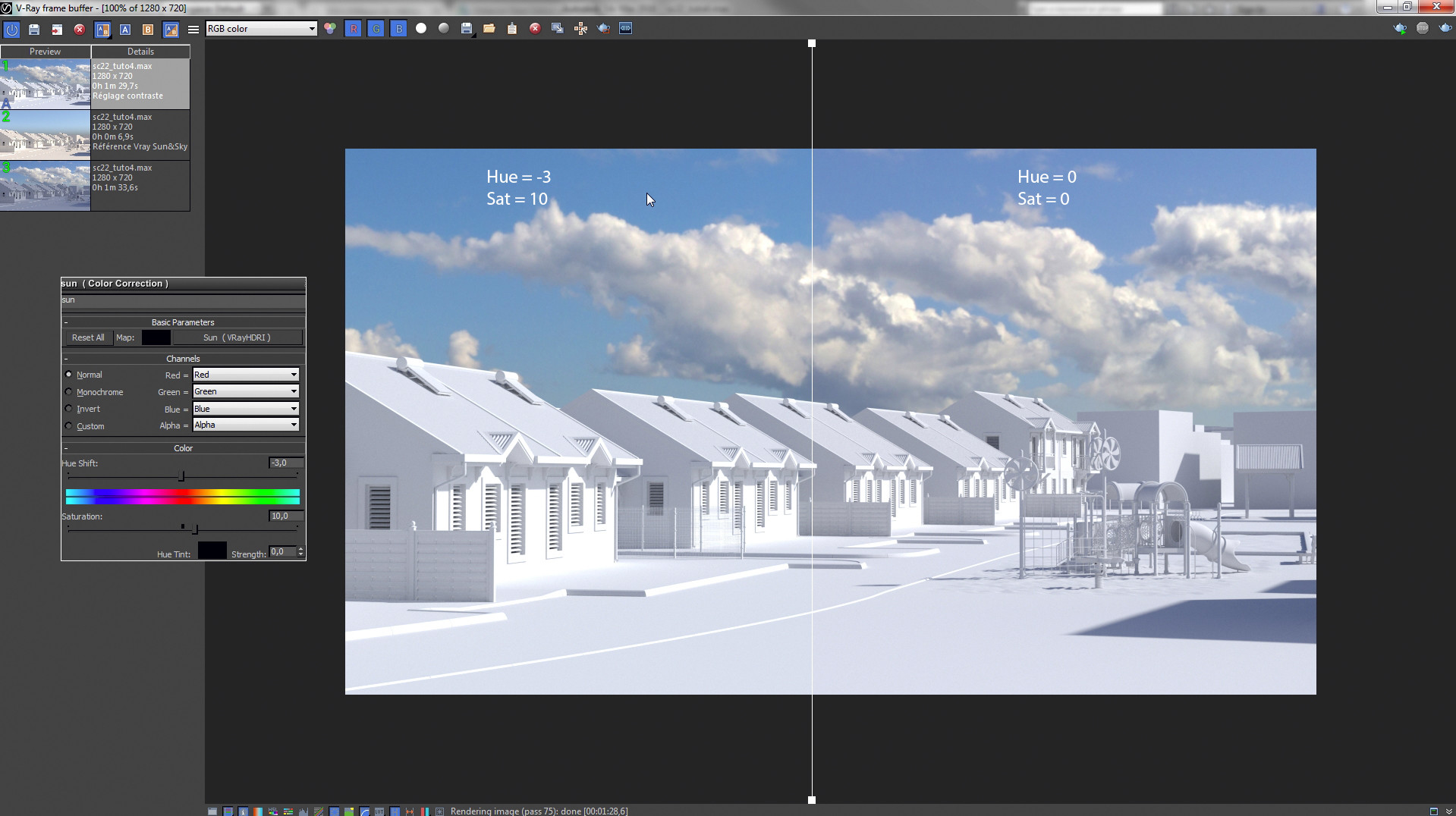Click the Saturation slider handle

pos(195,529)
